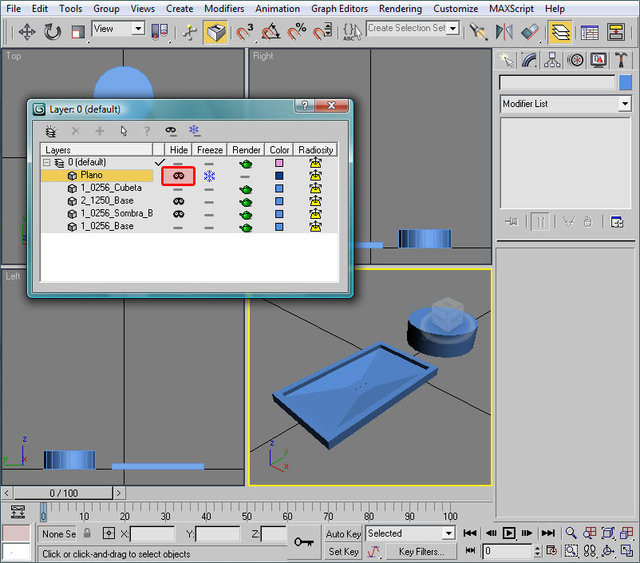Open the Graph Editors menu
Image resolution: width=640 pixels, height=563 pixels.
(x=338, y=9)
